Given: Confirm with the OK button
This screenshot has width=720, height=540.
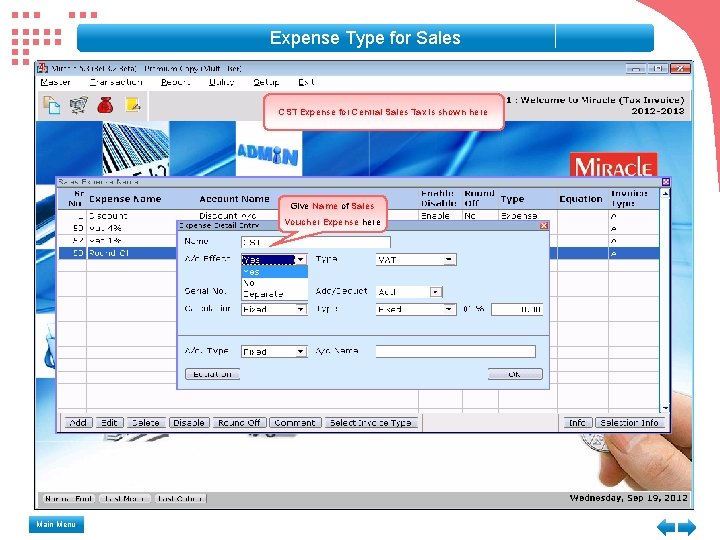Looking at the screenshot, I should pos(515,374).
